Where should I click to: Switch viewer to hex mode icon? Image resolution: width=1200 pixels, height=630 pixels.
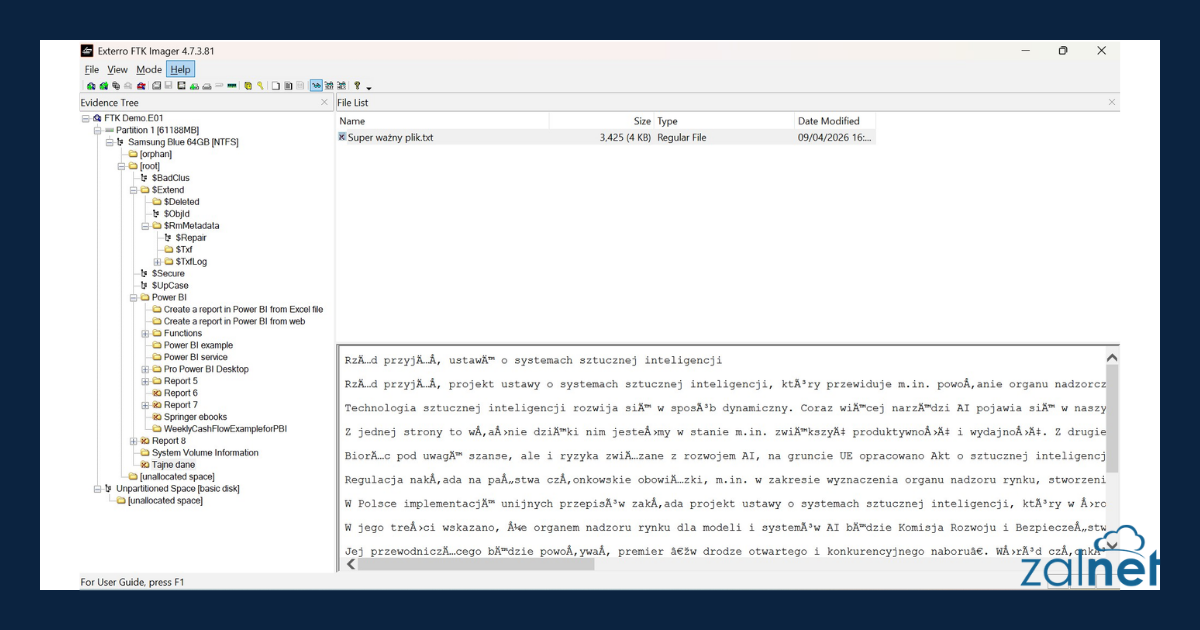click(x=341, y=86)
